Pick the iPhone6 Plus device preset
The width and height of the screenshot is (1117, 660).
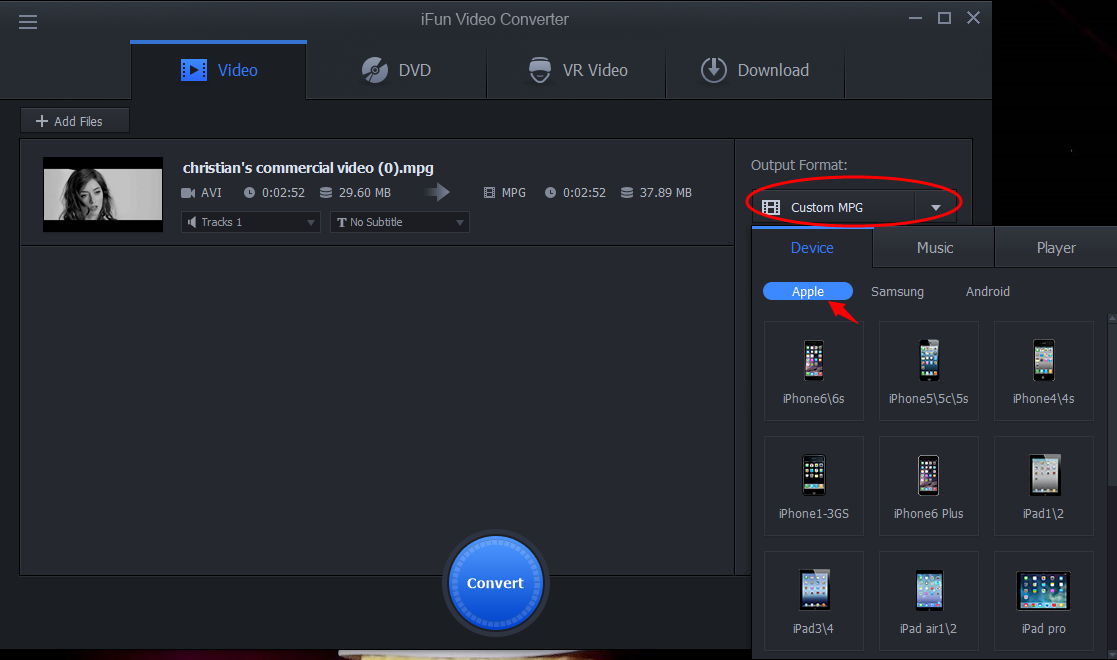pos(928,485)
